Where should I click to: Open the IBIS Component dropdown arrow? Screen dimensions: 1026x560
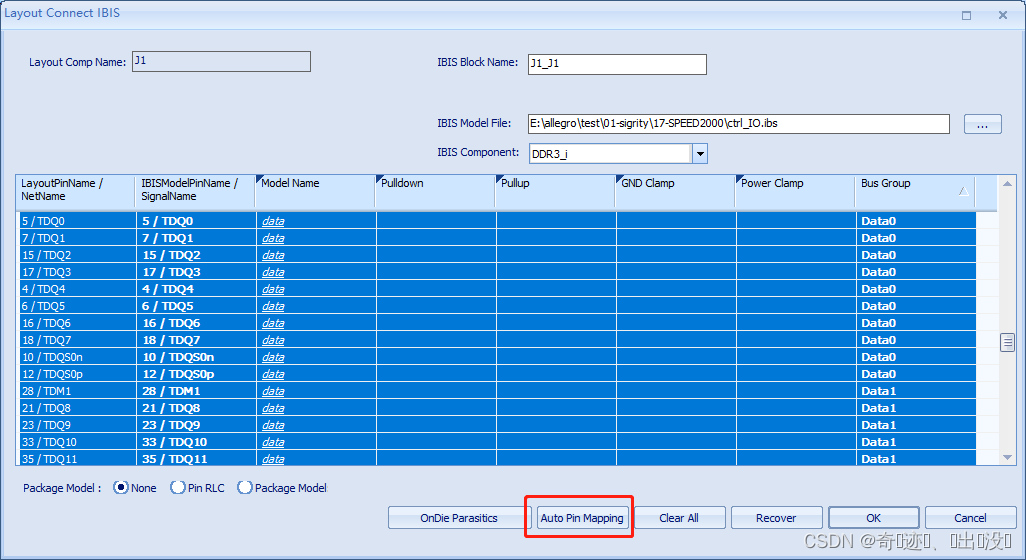(699, 154)
